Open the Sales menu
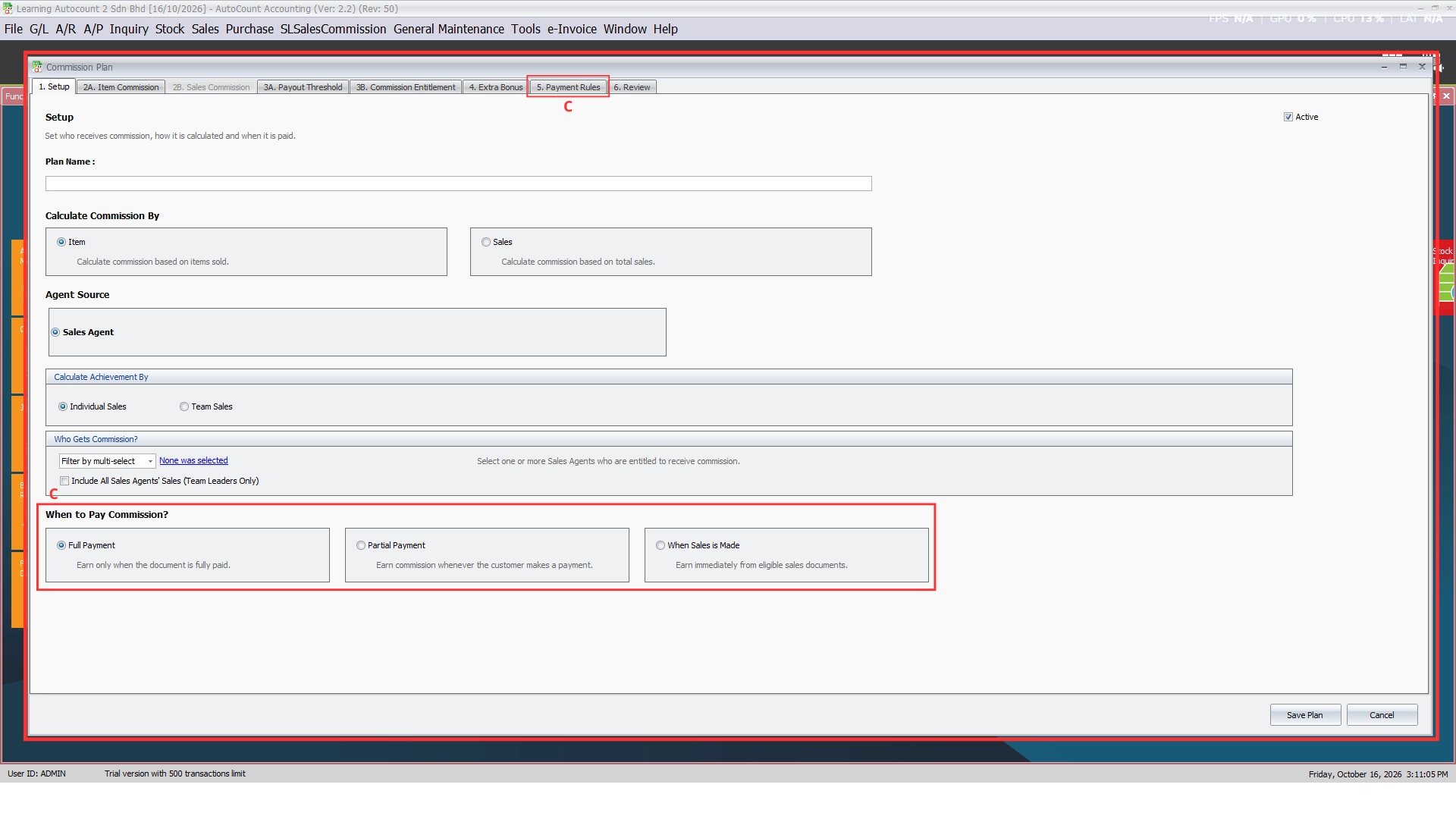 205,29
